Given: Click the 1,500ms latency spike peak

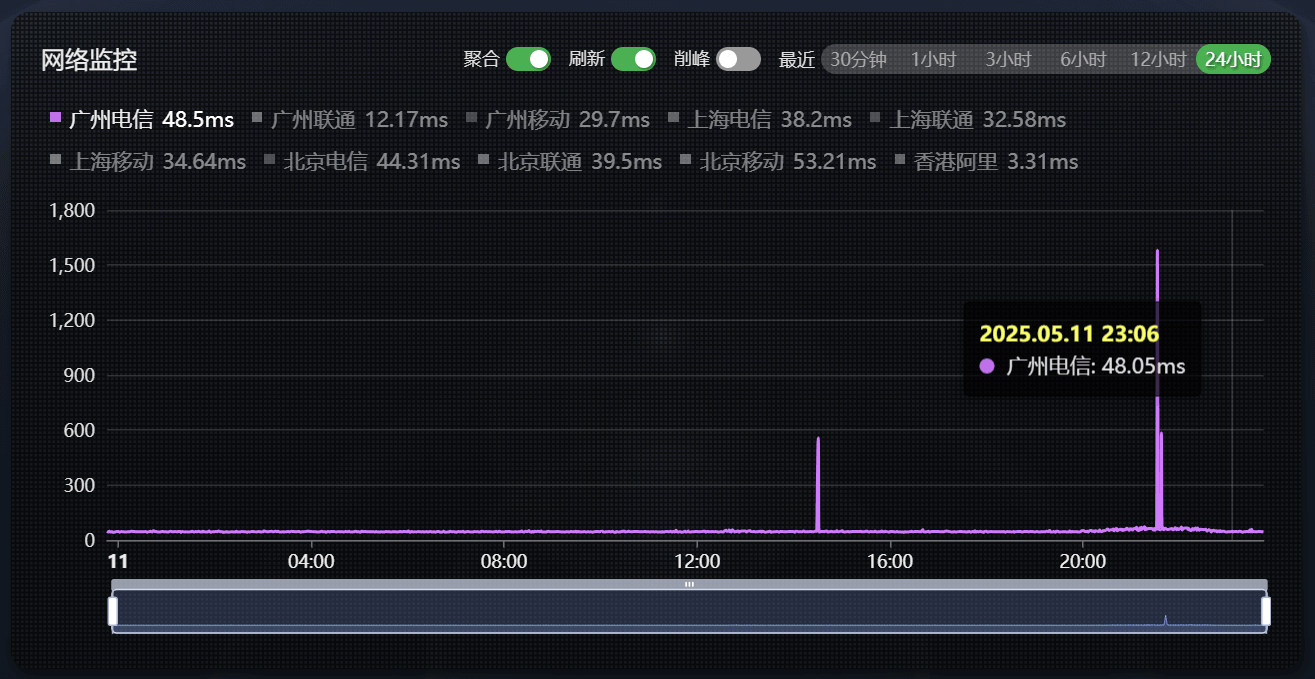Looking at the screenshot, I should [1157, 252].
